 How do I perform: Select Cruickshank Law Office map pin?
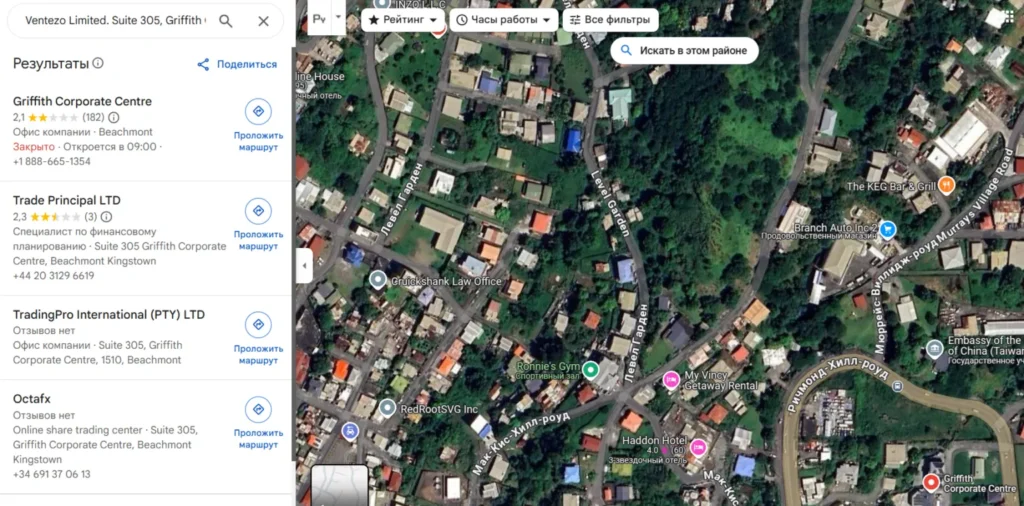(x=378, y=280)
